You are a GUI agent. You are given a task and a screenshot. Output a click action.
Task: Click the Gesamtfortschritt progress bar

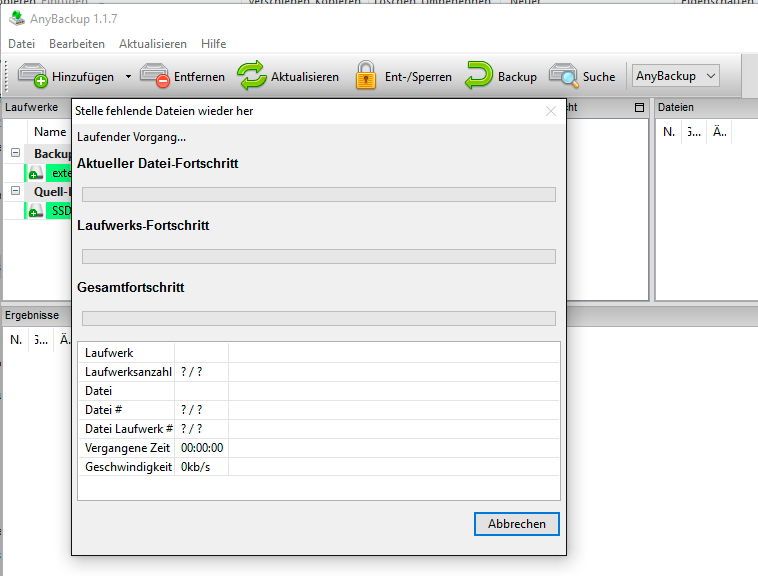click(x=319, y=318)
